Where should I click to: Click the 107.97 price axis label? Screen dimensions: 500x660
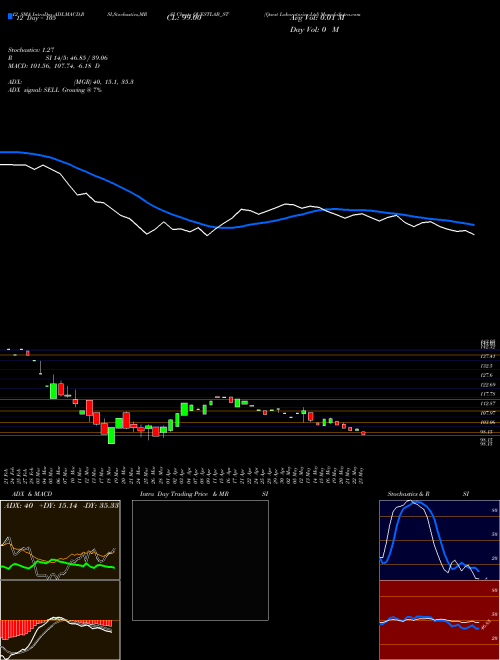click(x=488, y=413)
